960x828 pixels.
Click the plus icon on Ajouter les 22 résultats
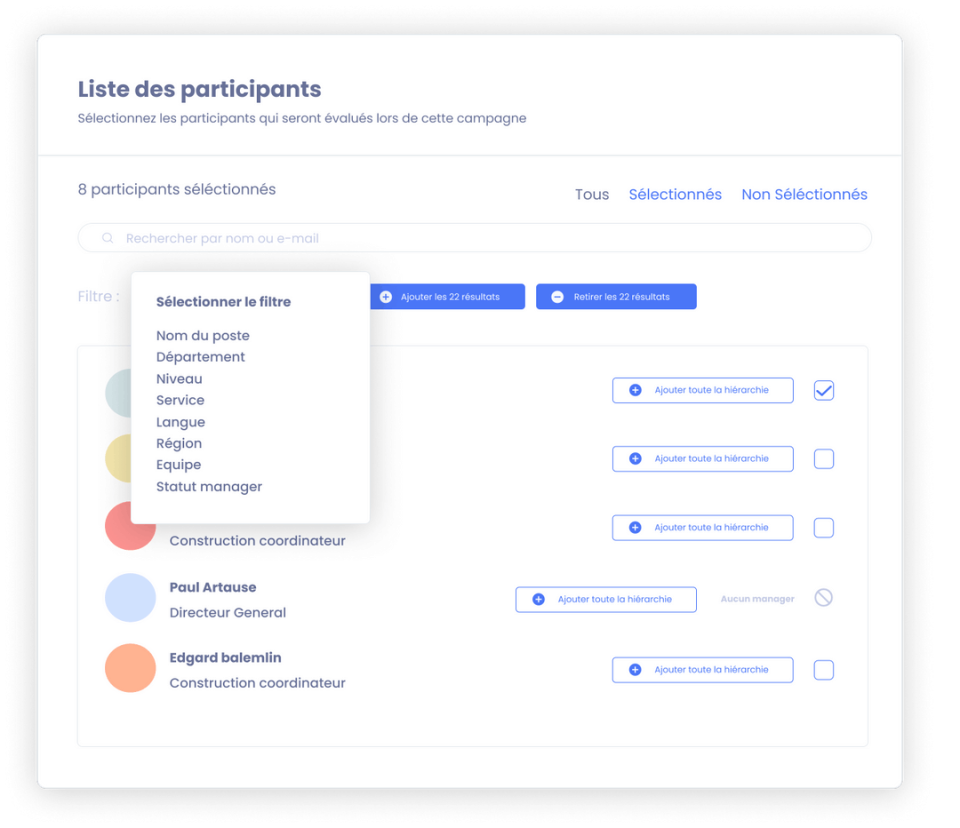point(386,296)
